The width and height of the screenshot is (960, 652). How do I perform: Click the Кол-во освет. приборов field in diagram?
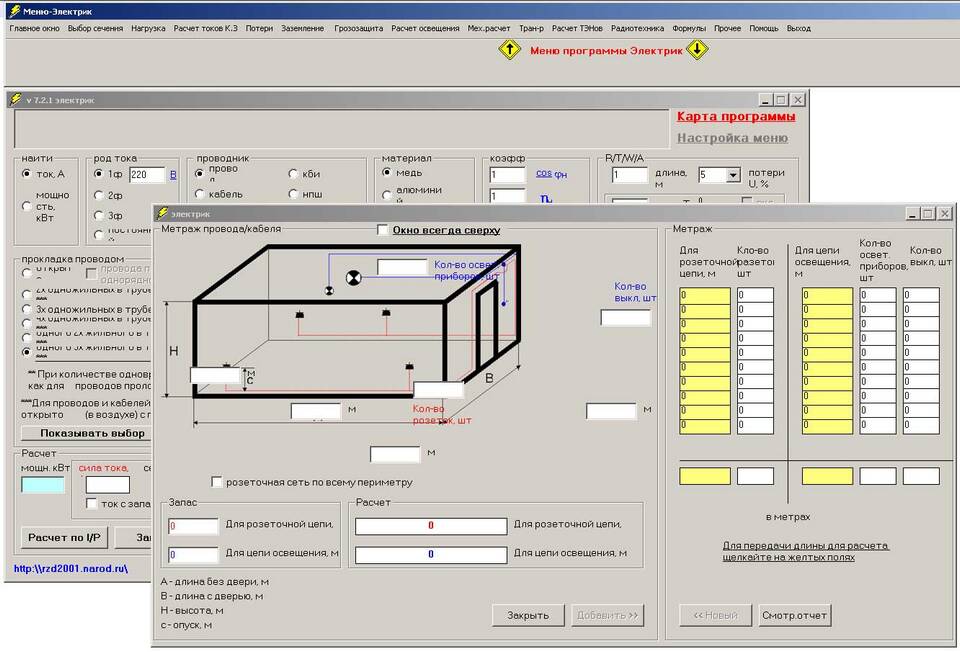(402, 267)
